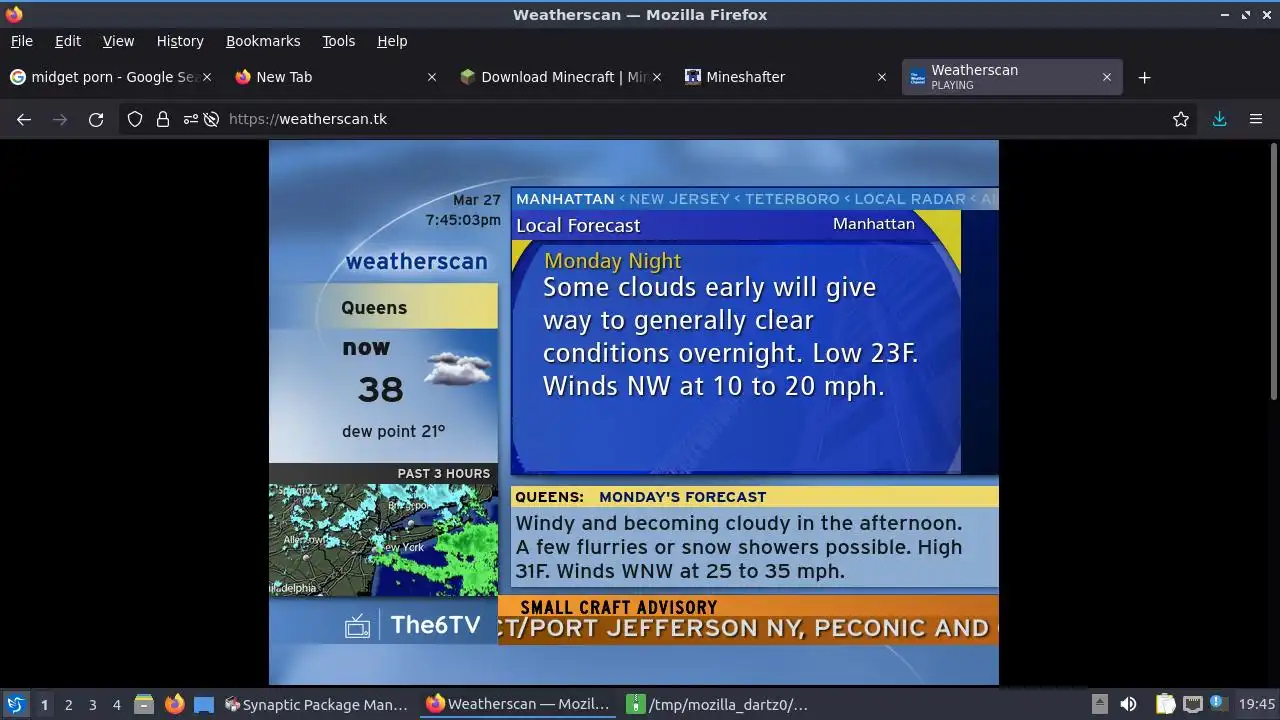Open the /tmp/mozilla_dartz0 archive window in taskbar
The height and width of the screenshot is (720, 1280).
point(718,704)
